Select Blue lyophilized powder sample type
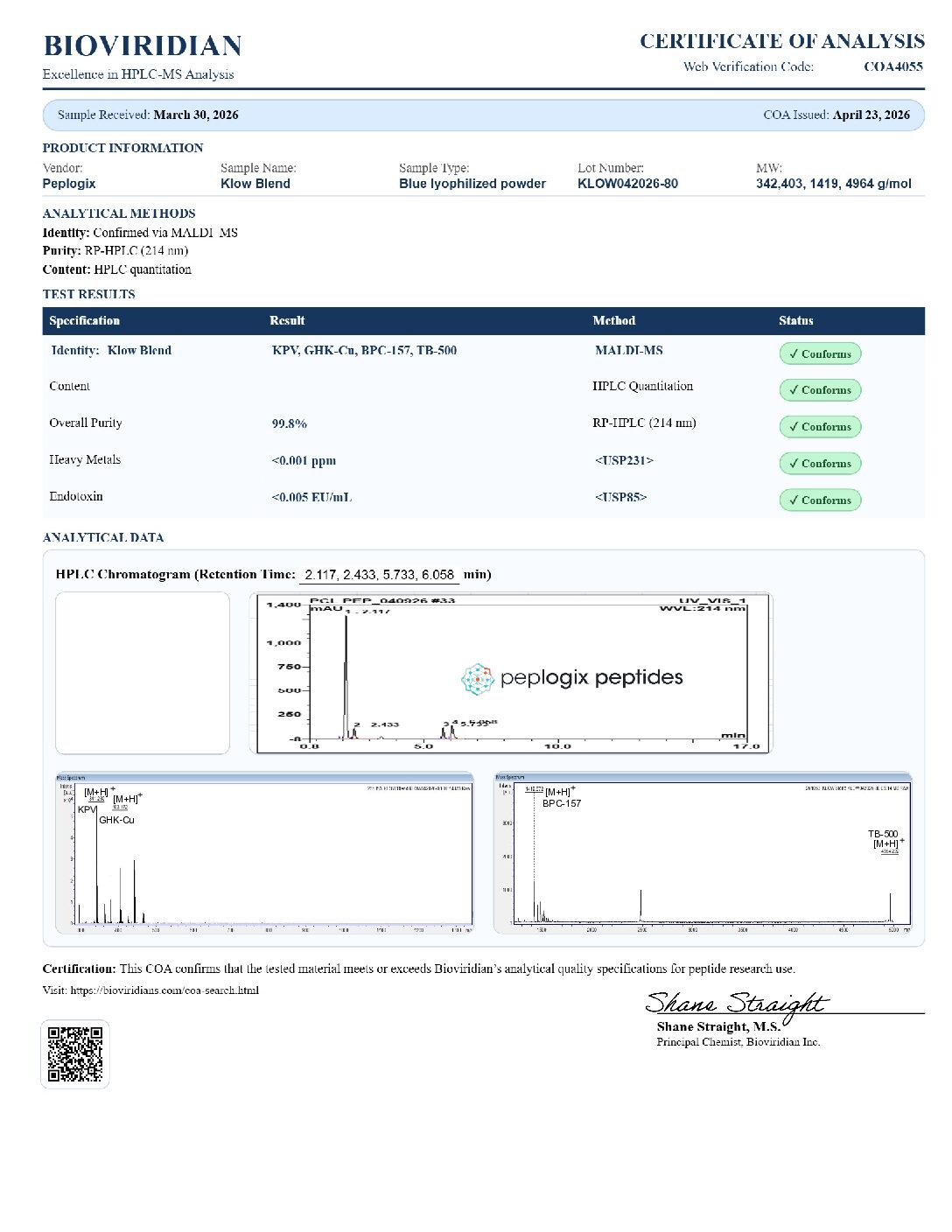Image resolution: width=952 pixels, height=1232 pixels. 472,184
